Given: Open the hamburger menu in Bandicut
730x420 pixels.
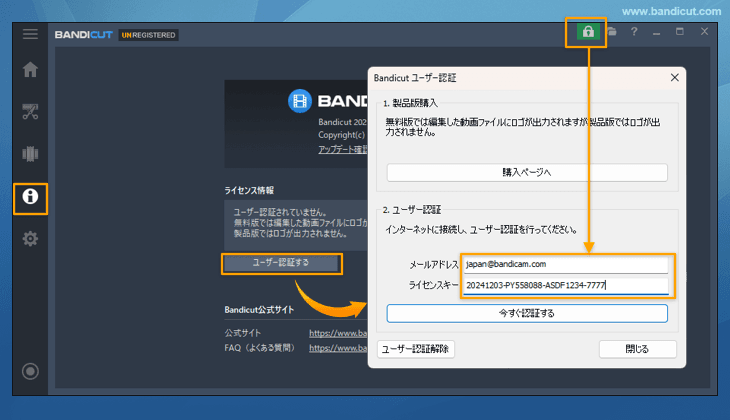Looking at the screenshot, I should click(30, 34).
